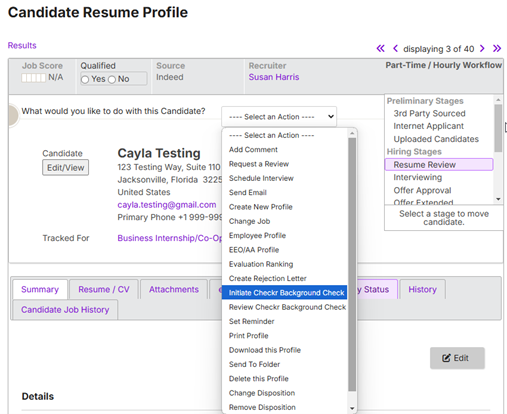Open the Results link
Viewport: 507px width, 414px height.
[22, 46]
